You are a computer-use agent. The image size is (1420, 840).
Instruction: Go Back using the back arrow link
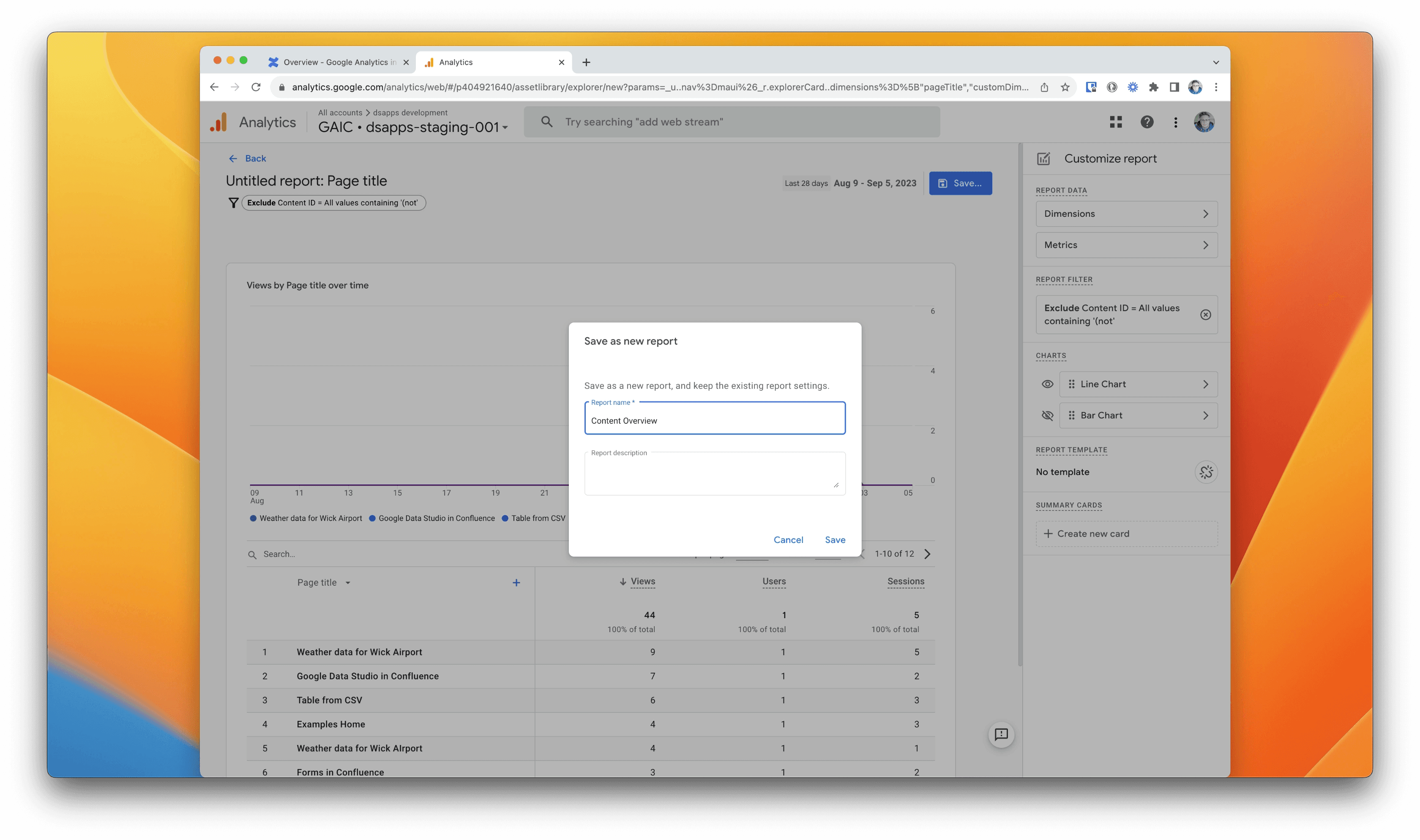pyautogui.click(x=247, y=158)
